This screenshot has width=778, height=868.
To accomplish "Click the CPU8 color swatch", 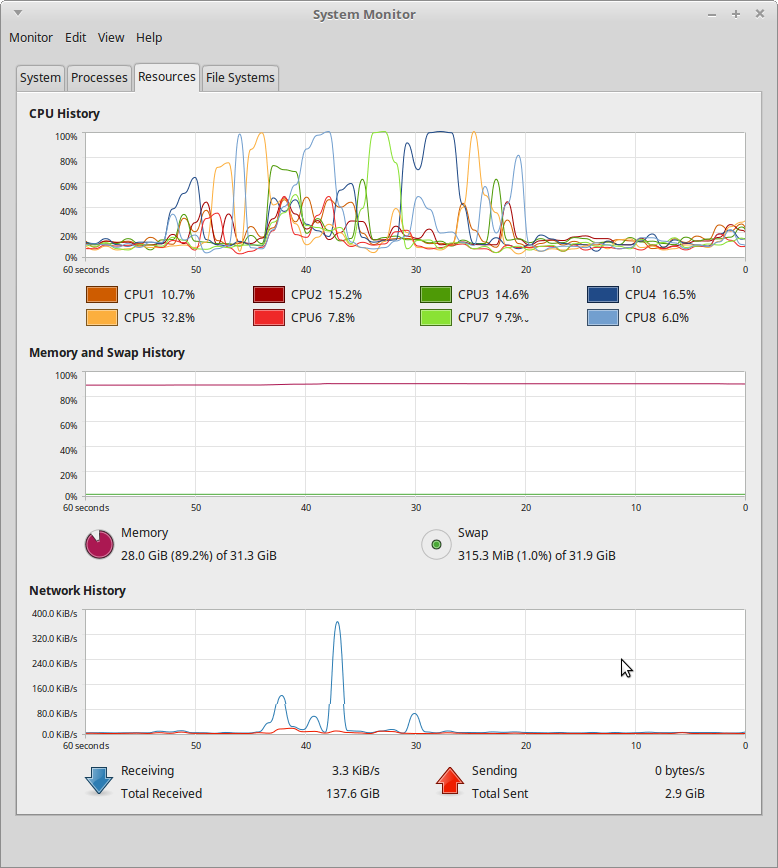I will pyautogui.click(x=603, y=318).
